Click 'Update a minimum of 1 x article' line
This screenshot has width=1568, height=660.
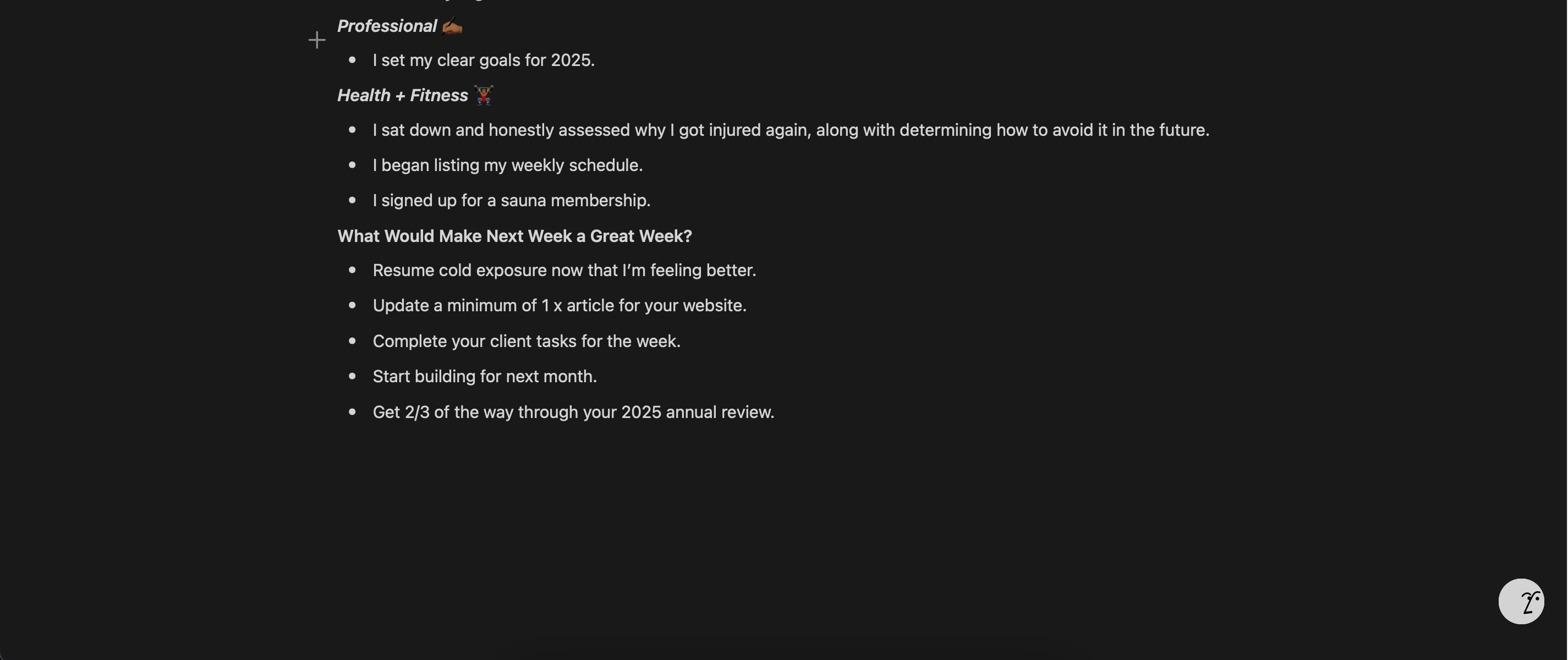tap(560, 305)
